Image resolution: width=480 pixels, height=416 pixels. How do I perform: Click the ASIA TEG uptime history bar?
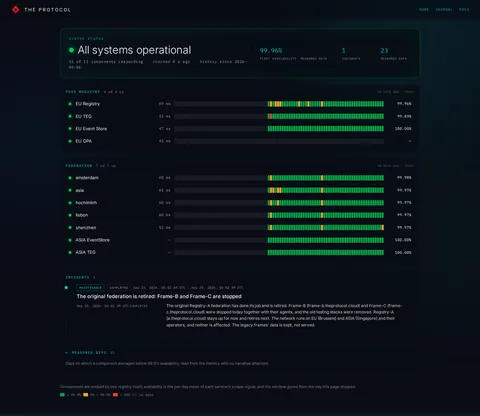pyautogui.click(x=279, y=253)
